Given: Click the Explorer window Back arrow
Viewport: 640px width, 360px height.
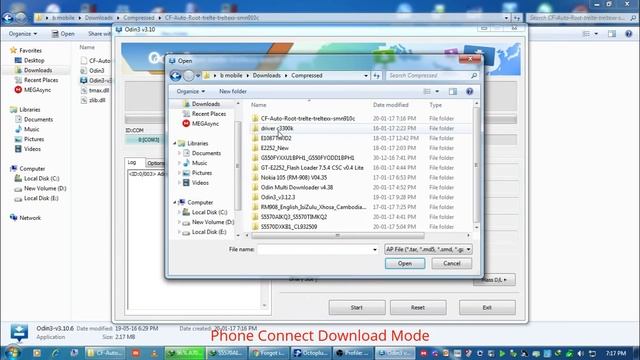Looking at the screenshot, I should click(8, 18).
